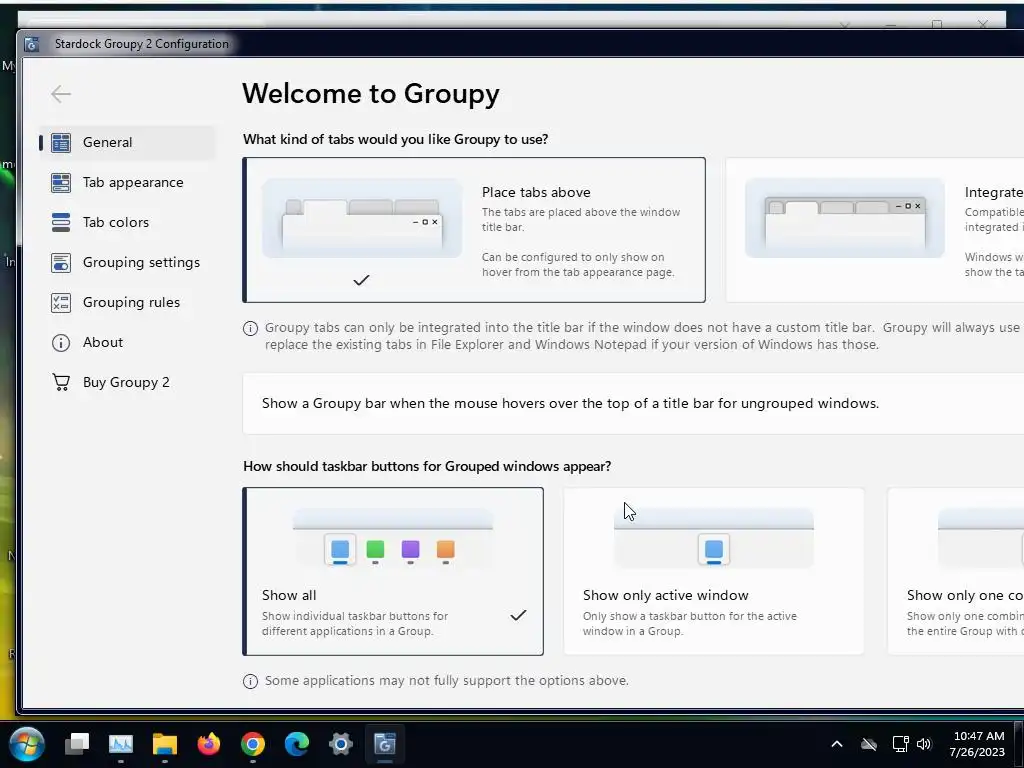Click the Show all taskbar preview image

click(x=393, y=538)
